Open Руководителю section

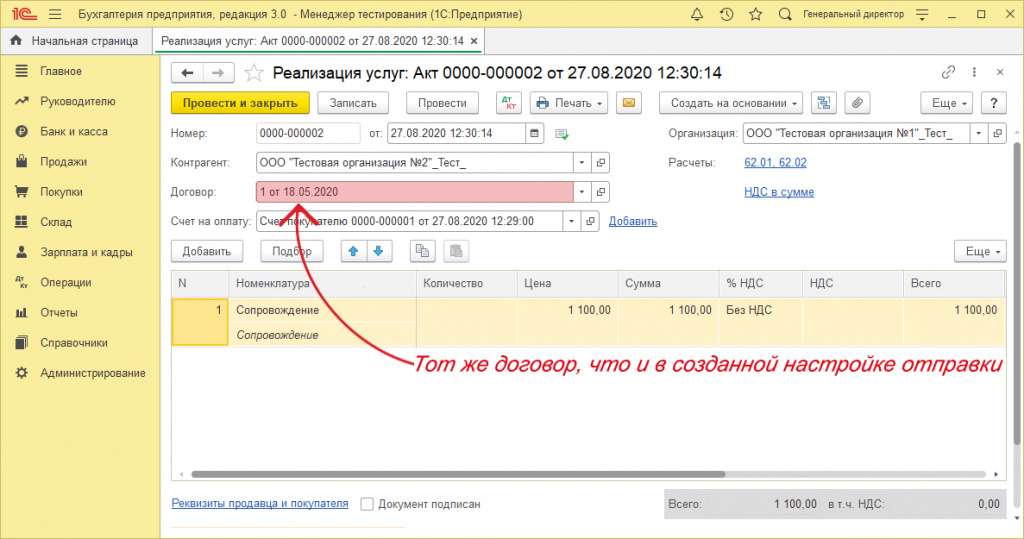[78, 101]
